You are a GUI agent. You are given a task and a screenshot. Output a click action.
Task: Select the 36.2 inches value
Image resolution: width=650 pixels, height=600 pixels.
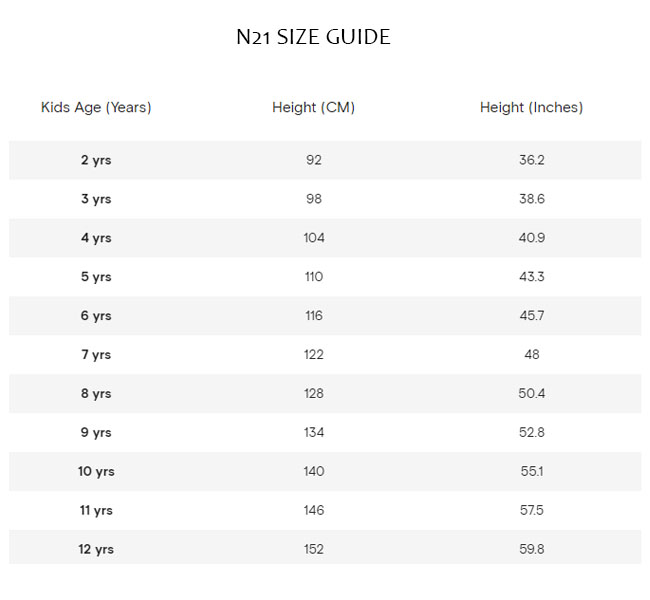point(531,160)
